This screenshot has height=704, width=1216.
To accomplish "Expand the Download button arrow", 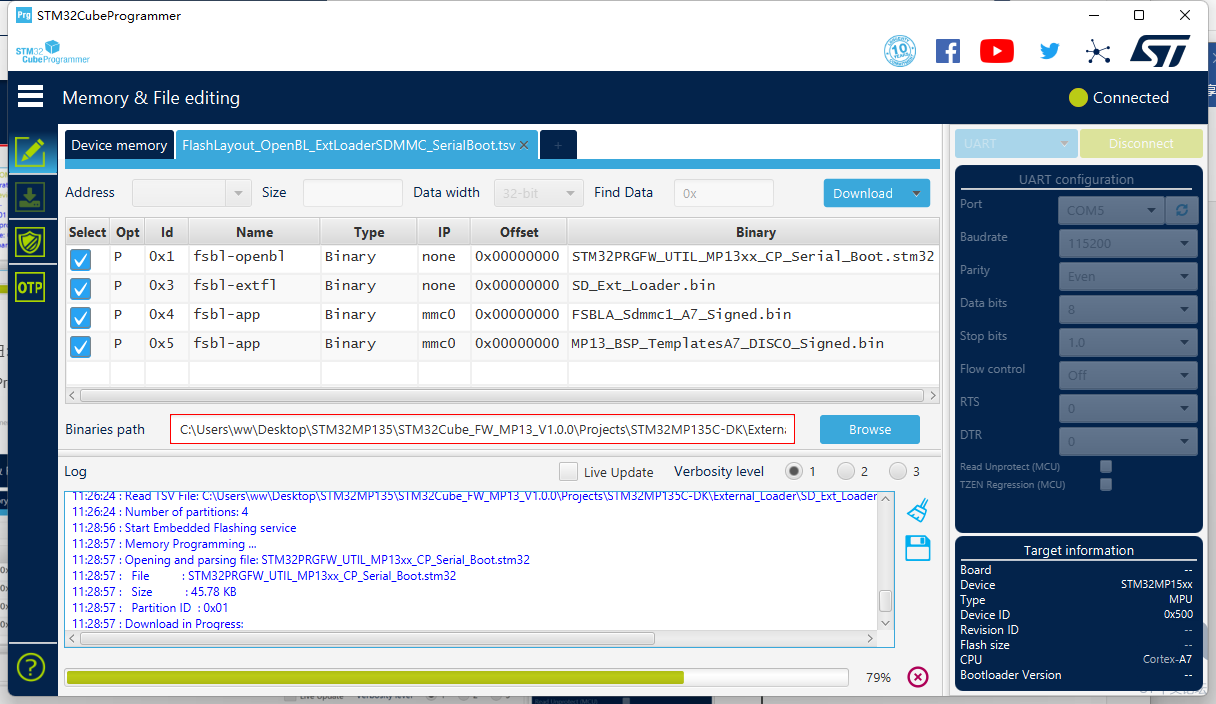I will pyautogui.click(x=916, y=193).
